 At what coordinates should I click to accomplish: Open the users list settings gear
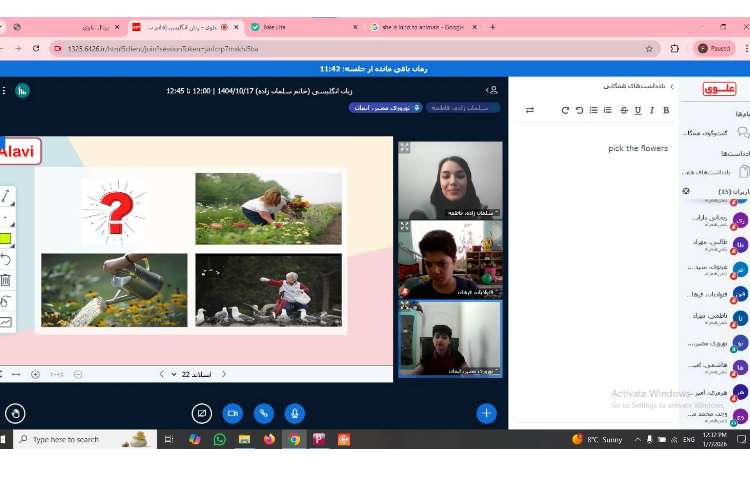point(686,191)
